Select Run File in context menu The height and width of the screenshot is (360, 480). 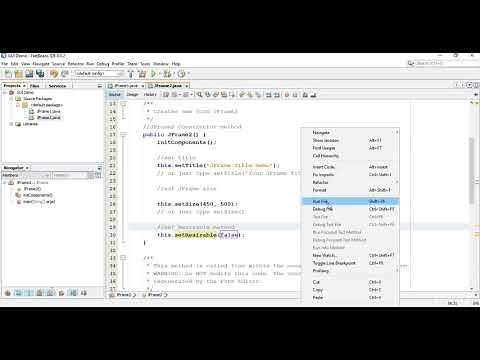[350, 201]
